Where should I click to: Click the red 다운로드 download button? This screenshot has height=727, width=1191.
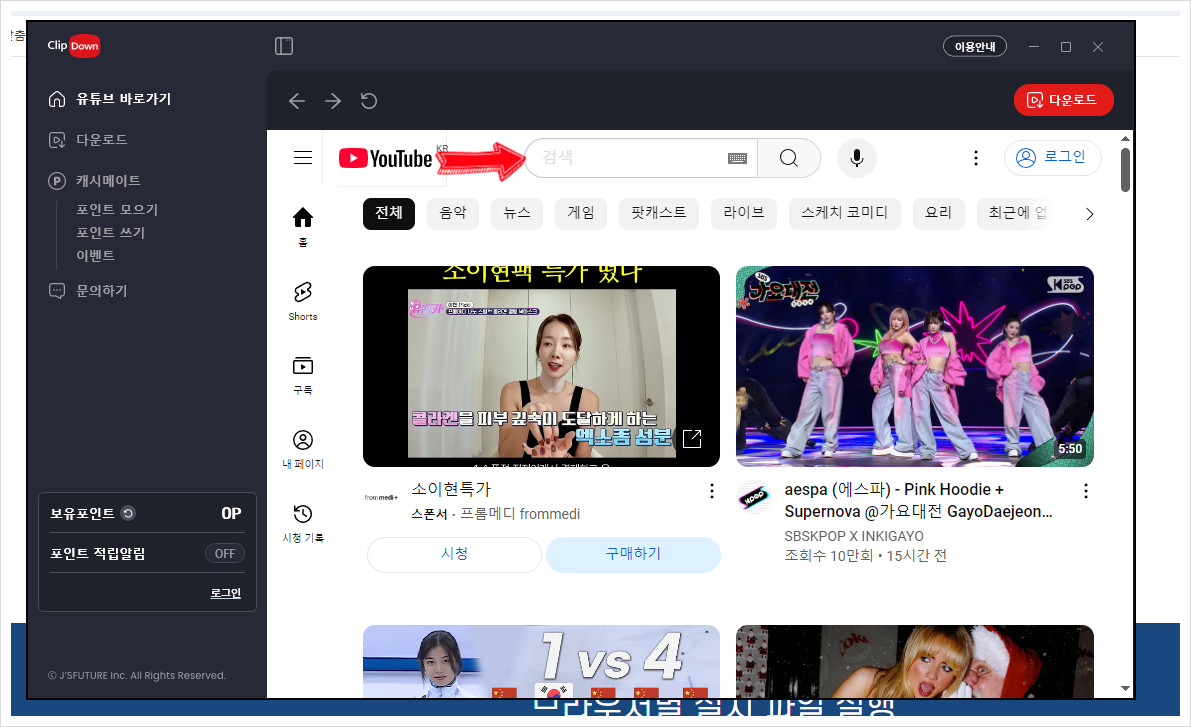click(x=1063, y=100)
